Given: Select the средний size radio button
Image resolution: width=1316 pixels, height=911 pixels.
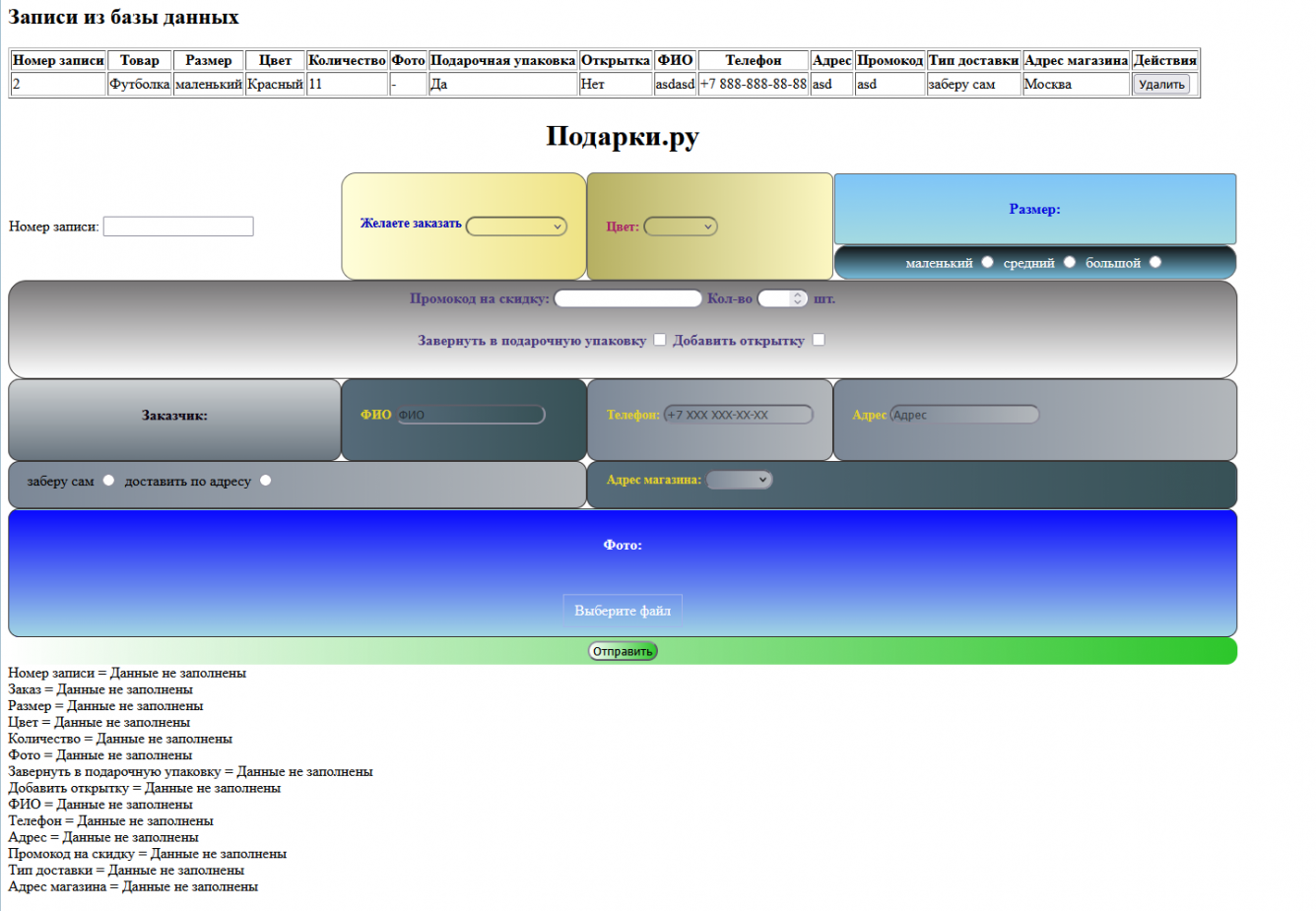Looking at the screenshot, I should click(1069, 262).
